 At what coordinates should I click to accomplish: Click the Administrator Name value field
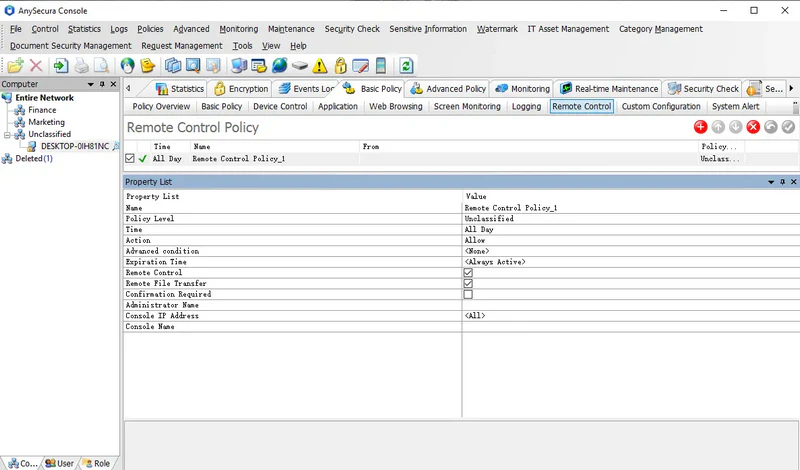631,305
